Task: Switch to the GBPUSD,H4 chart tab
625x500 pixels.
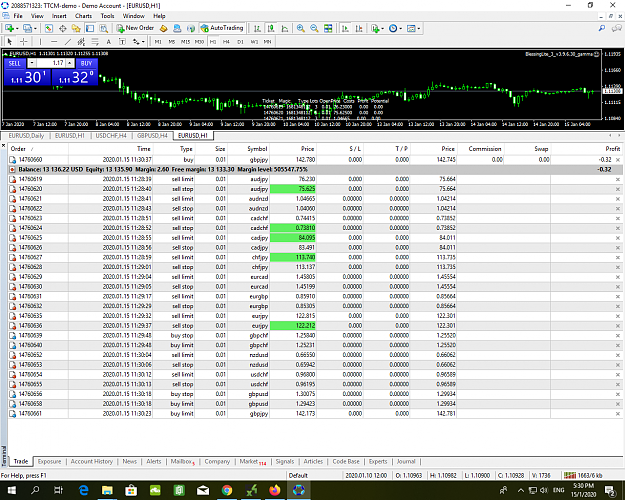Action: point(152,136)
